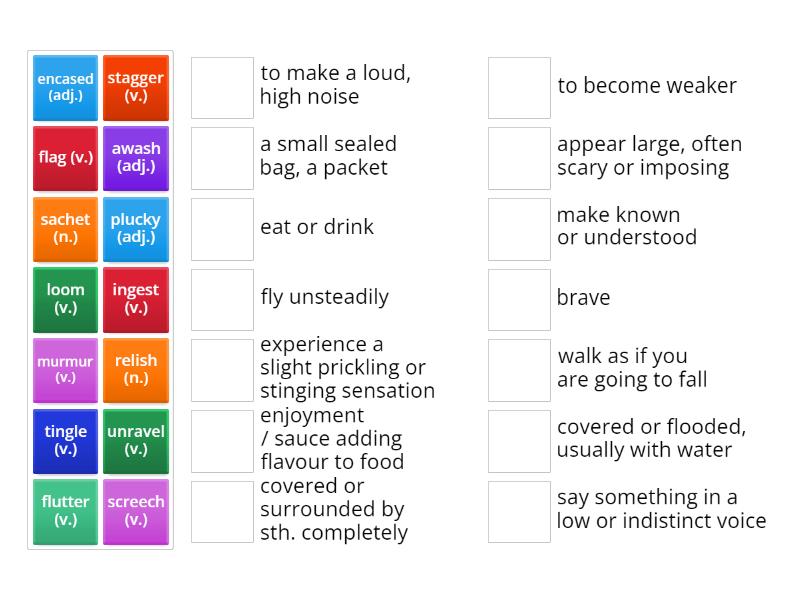Choose the 'sachet (n.)' orange tile
Viewport: 800px width, 600px height.
tap(65, 229)
